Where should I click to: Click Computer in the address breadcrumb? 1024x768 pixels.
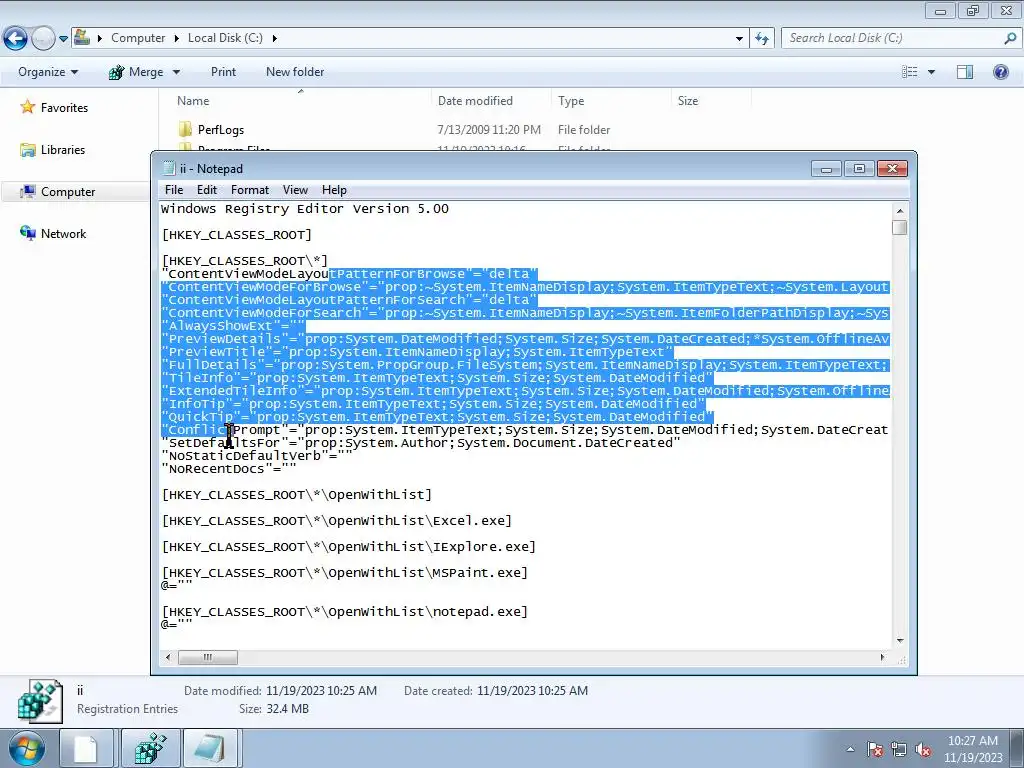pyautogui.click(x=138, y=38)
